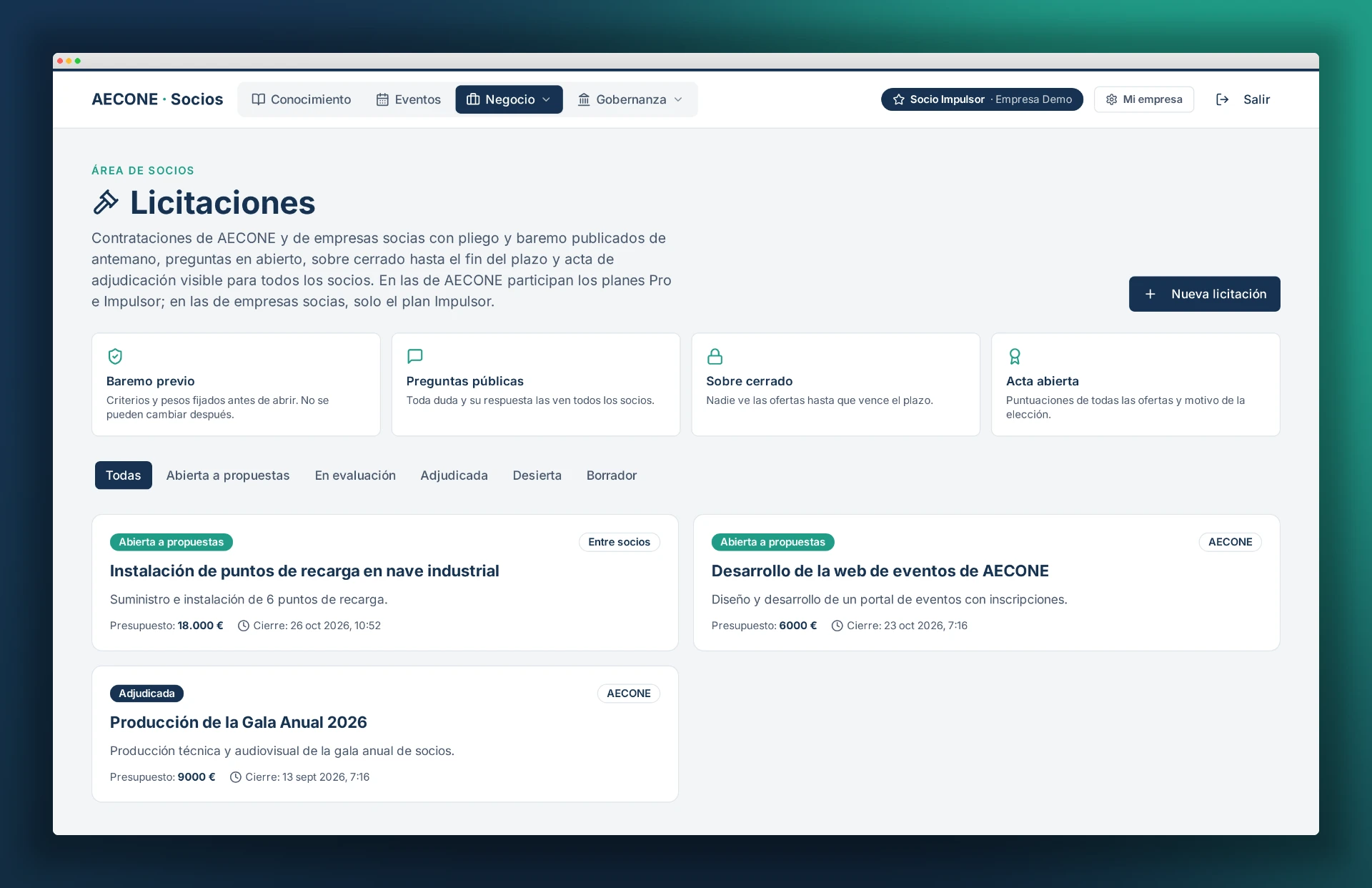1372x888 pixels.
Task: Click the dark Adjudicada status badge on card
Action: [146, 694]
